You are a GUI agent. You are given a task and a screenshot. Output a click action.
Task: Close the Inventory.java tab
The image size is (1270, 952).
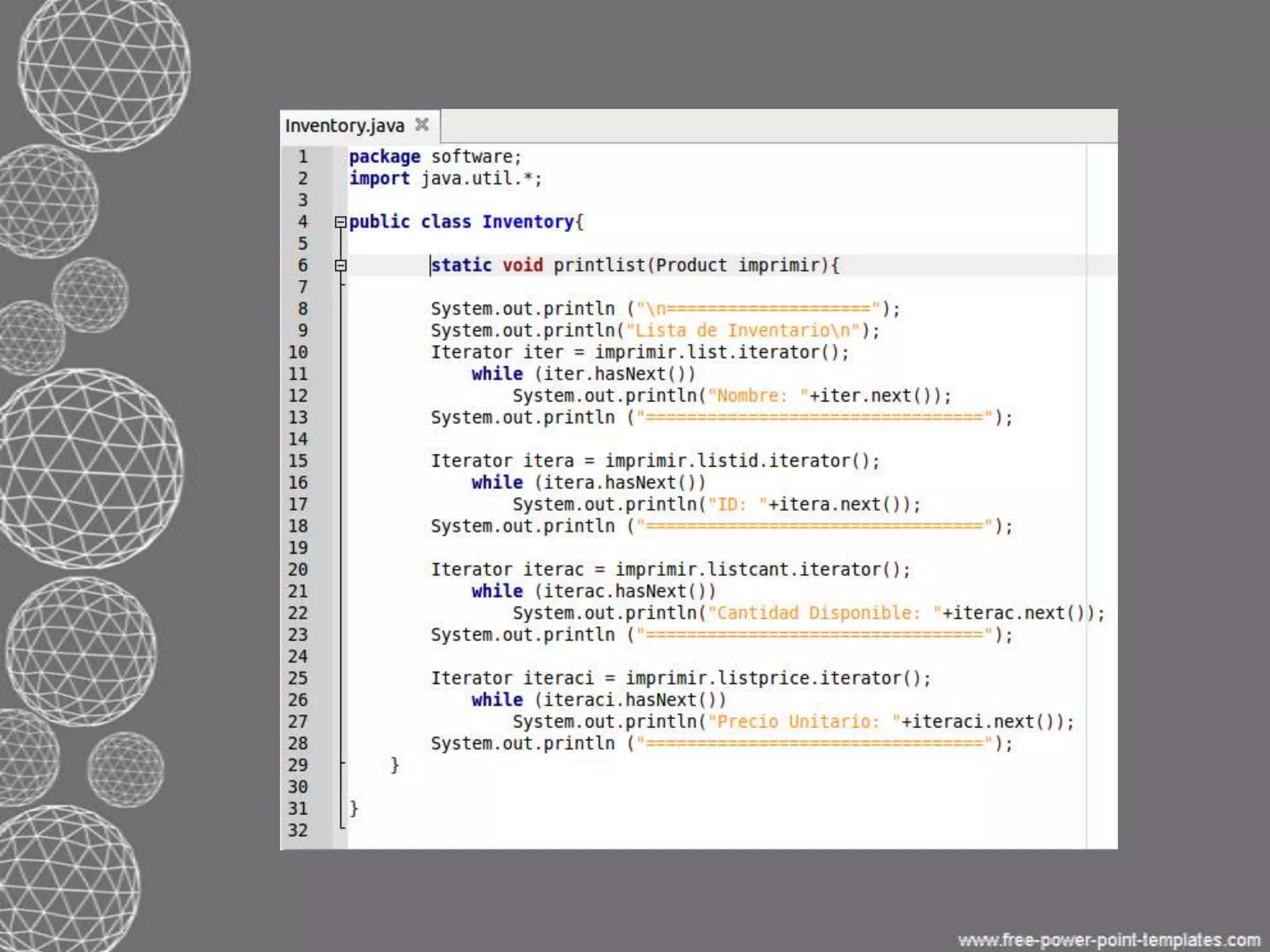point(422,125)
